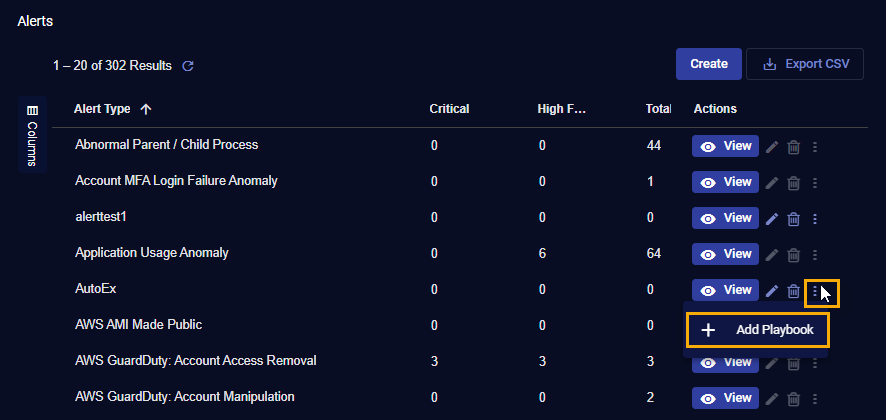Viewport: 886px width, 420px height.
Task: Export alerts with Export CSV button
Action: pyautogui.click(x=805, y=64)
